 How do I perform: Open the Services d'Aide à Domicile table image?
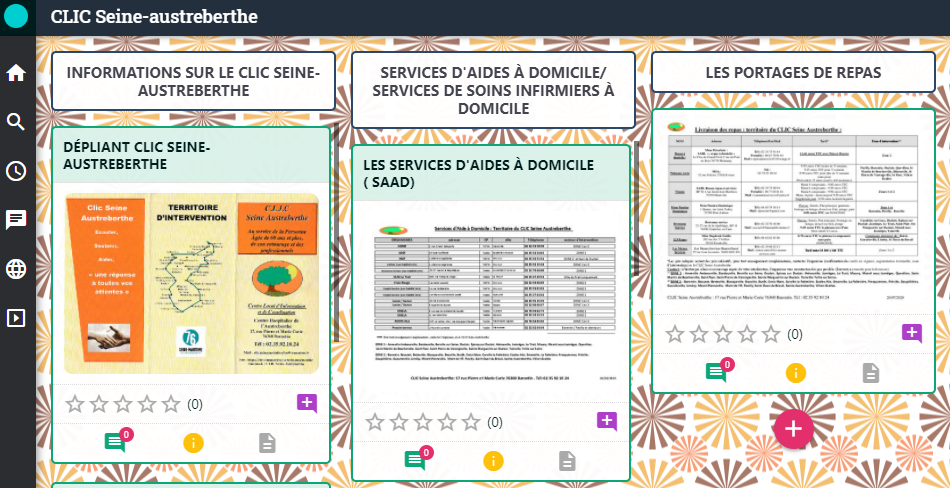(491, 300)
